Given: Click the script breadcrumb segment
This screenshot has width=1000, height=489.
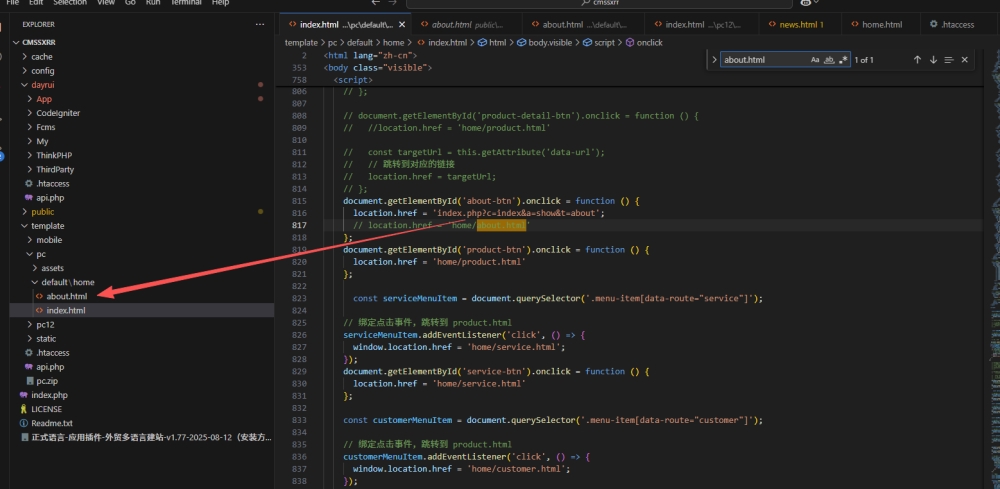Looking at the screenshot, I should (x=605, y=43).
